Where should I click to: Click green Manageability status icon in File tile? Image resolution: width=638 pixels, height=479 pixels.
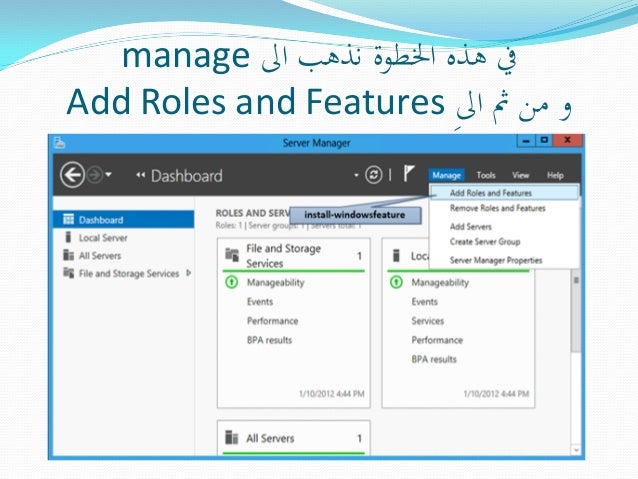pos(232,282)
